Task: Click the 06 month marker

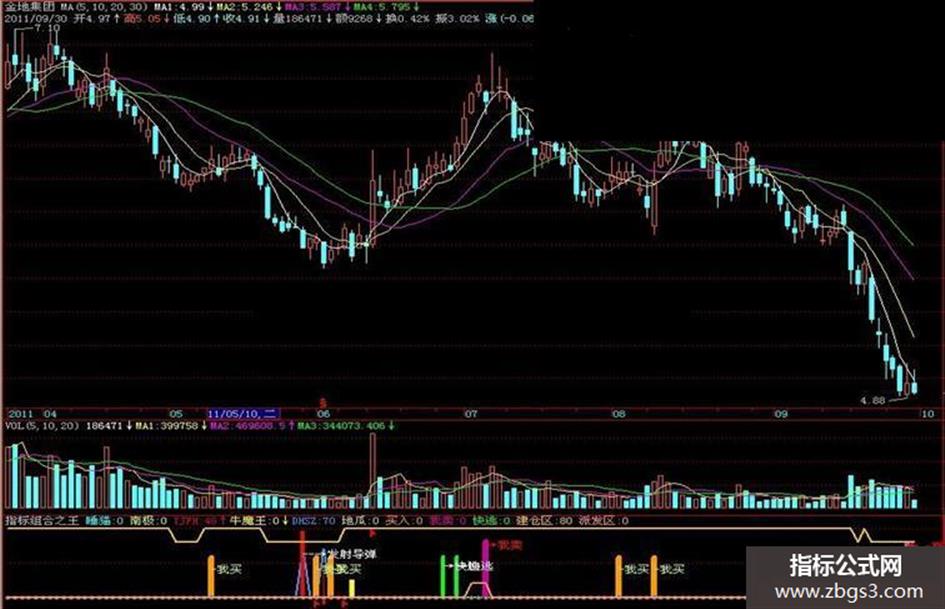Action: (324, 414)
